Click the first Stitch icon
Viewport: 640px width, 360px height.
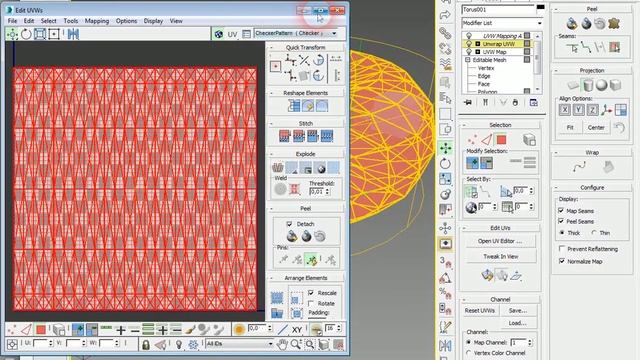284,136
